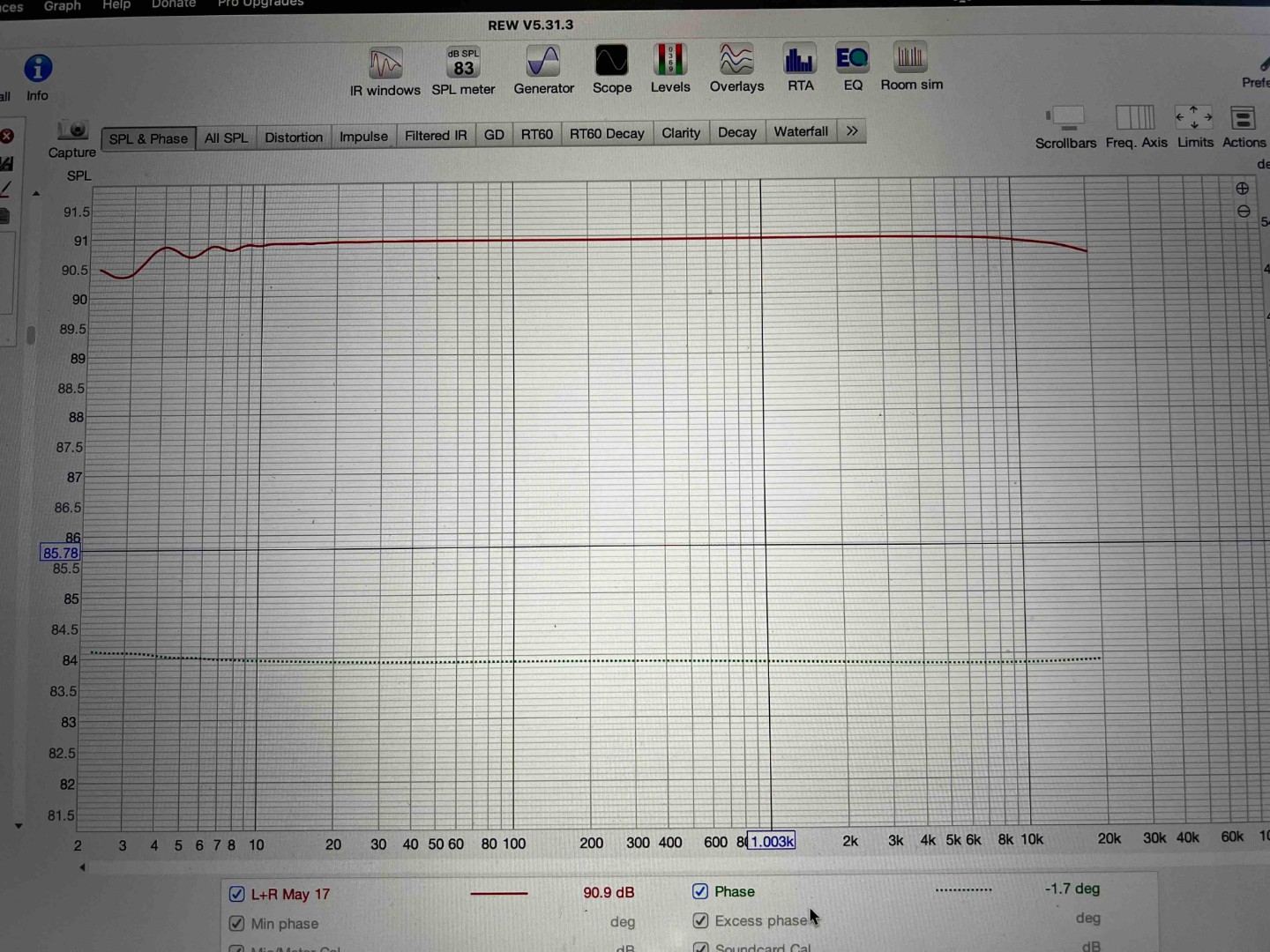The width and height of the screenshot is (1270, 952).
Task: Toggle the Phase trace checkbox
Action: (x=700, y=891)
